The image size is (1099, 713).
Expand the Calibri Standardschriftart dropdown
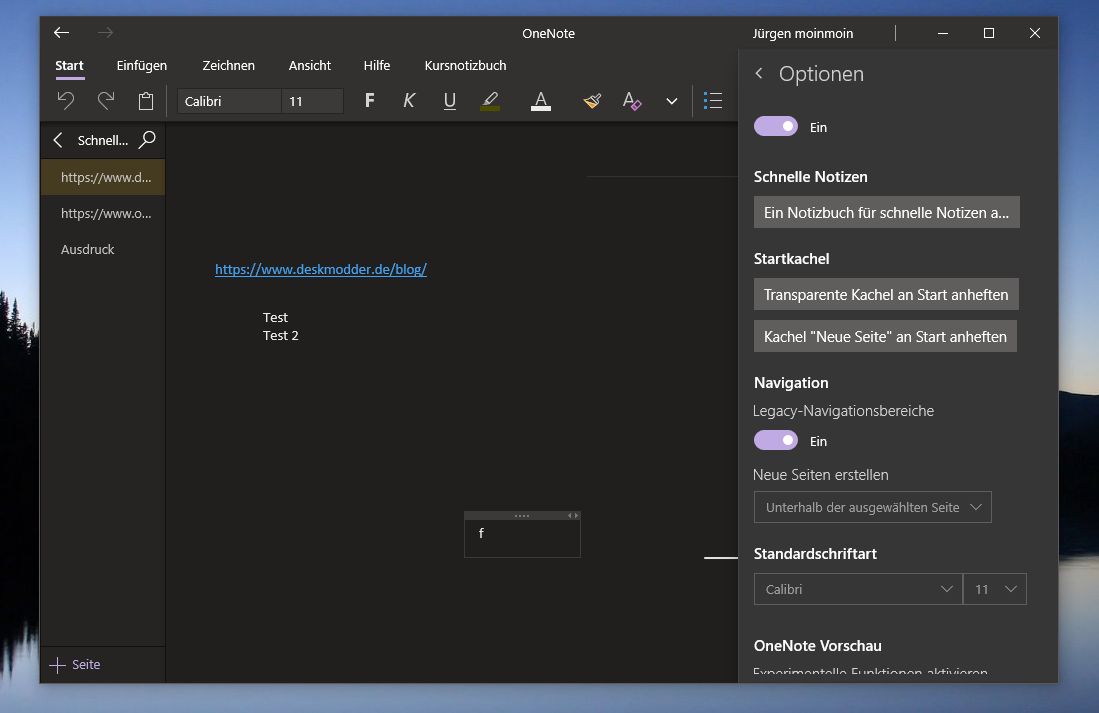point(858,589)
